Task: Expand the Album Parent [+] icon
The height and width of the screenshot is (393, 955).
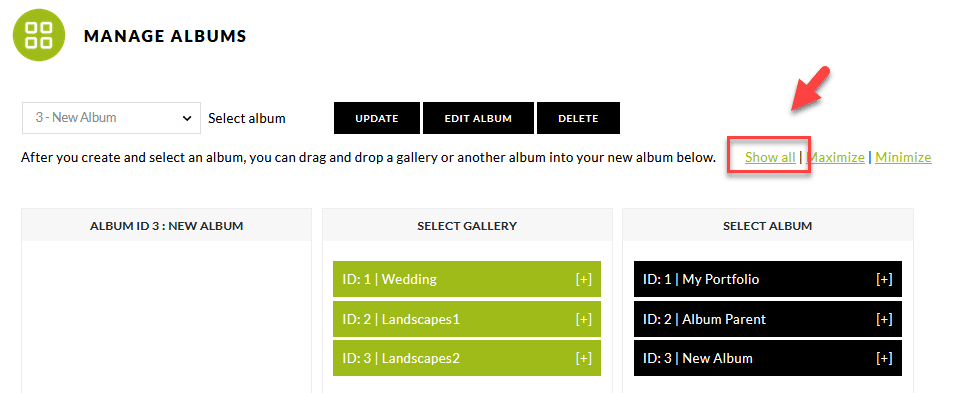Action: (x=884, y=319)
